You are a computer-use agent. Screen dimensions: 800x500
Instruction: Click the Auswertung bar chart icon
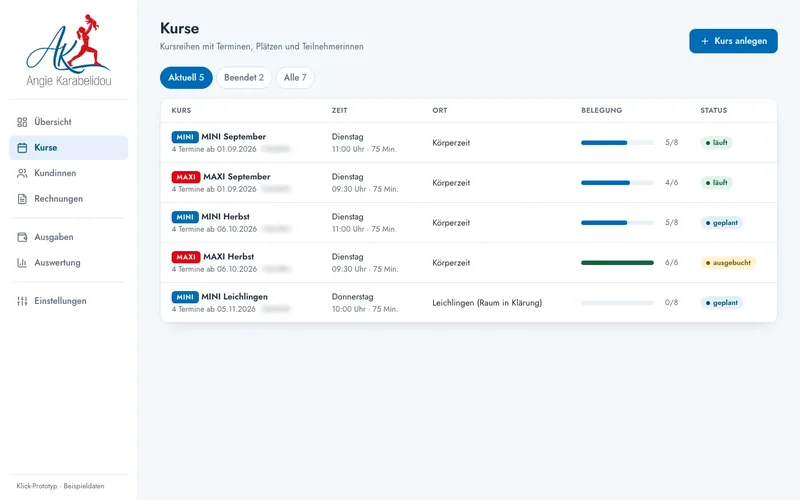(22, 262)
